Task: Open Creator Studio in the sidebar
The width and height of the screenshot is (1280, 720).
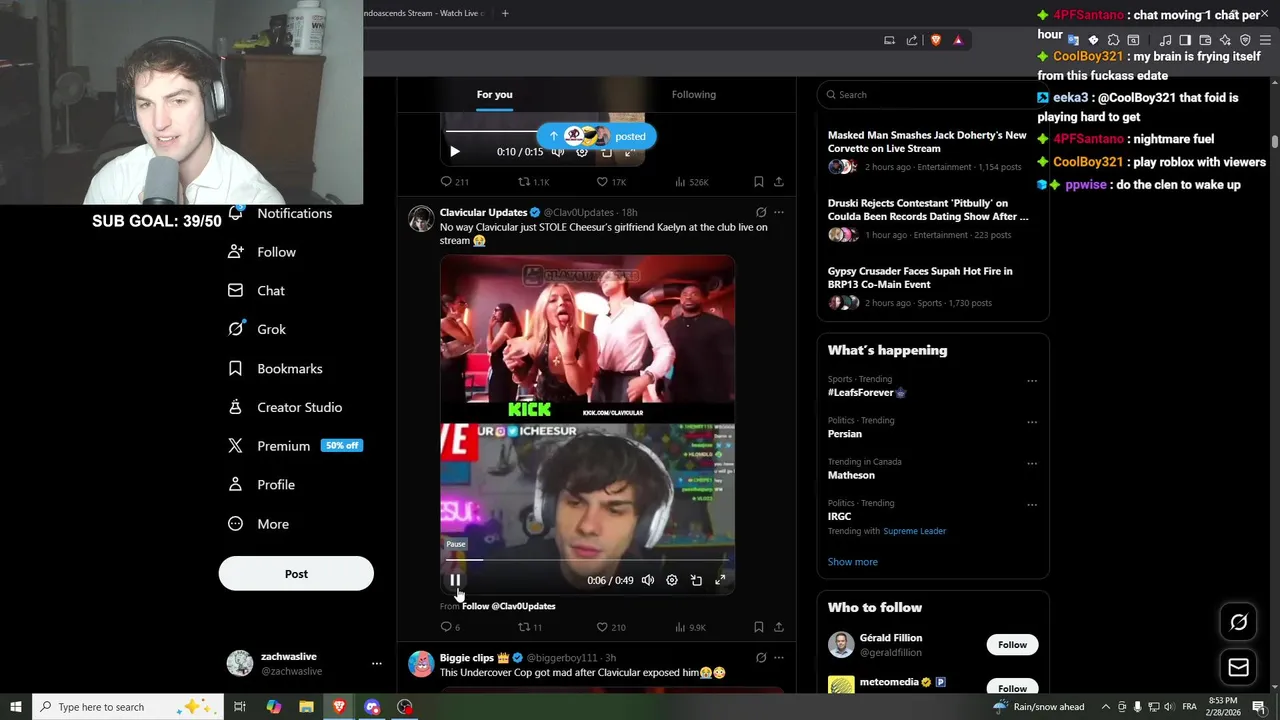Action: [285, 407]
